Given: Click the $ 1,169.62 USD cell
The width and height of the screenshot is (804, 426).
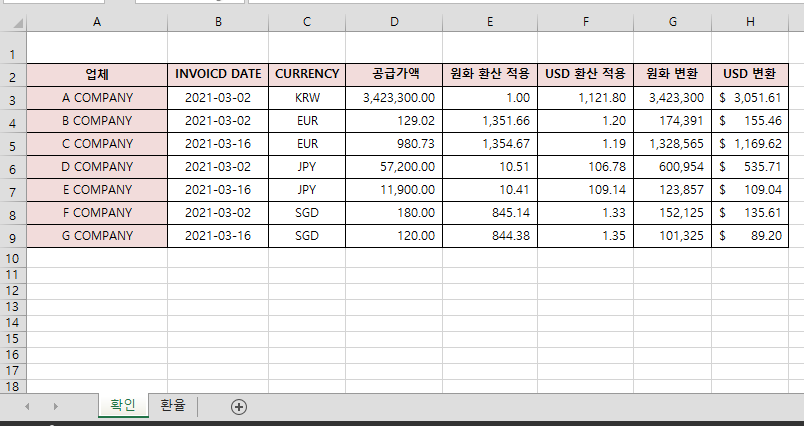Looking at the screenshot, I should 750,144.
